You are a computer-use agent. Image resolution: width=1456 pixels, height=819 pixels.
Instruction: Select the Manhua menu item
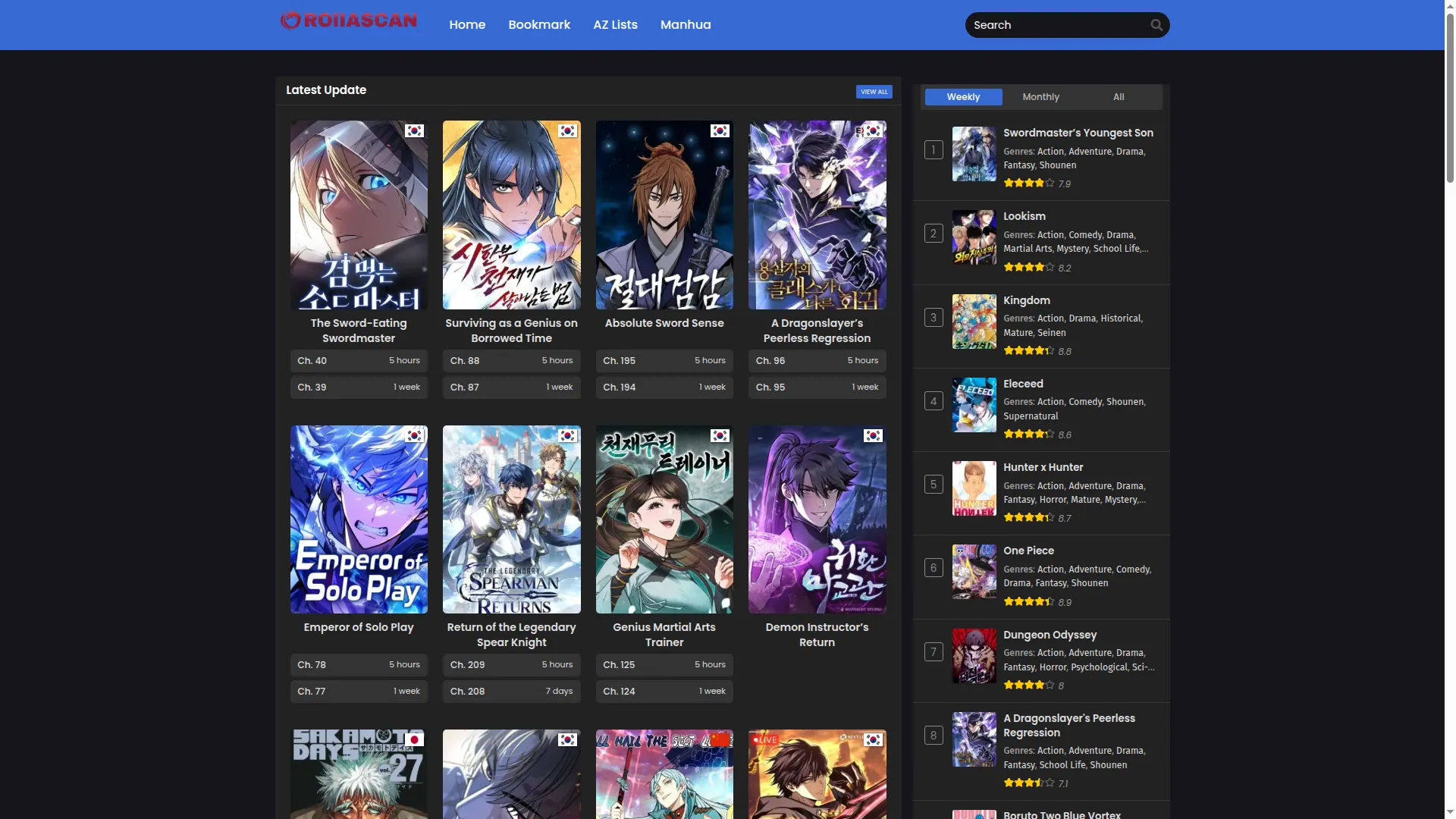click(x=686, y=25)
